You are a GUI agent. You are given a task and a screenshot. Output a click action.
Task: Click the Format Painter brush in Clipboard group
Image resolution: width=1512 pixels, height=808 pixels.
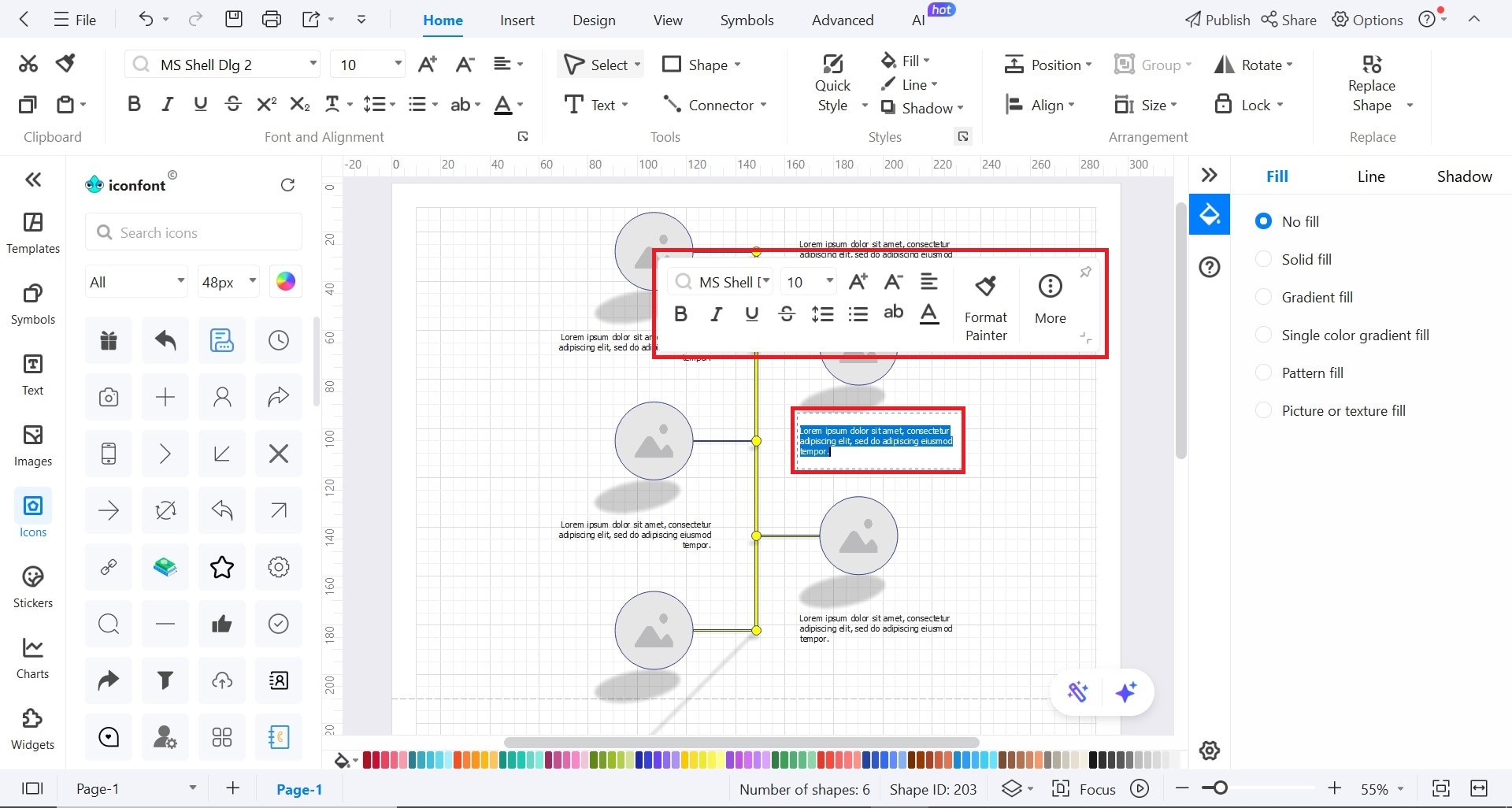[x=66, y=64]
